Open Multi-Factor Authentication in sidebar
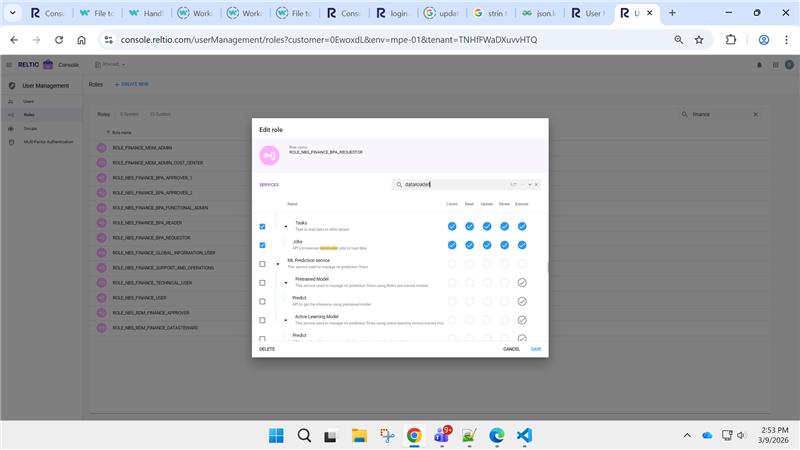Screen dimensions: 800x450 coord(48,142)
